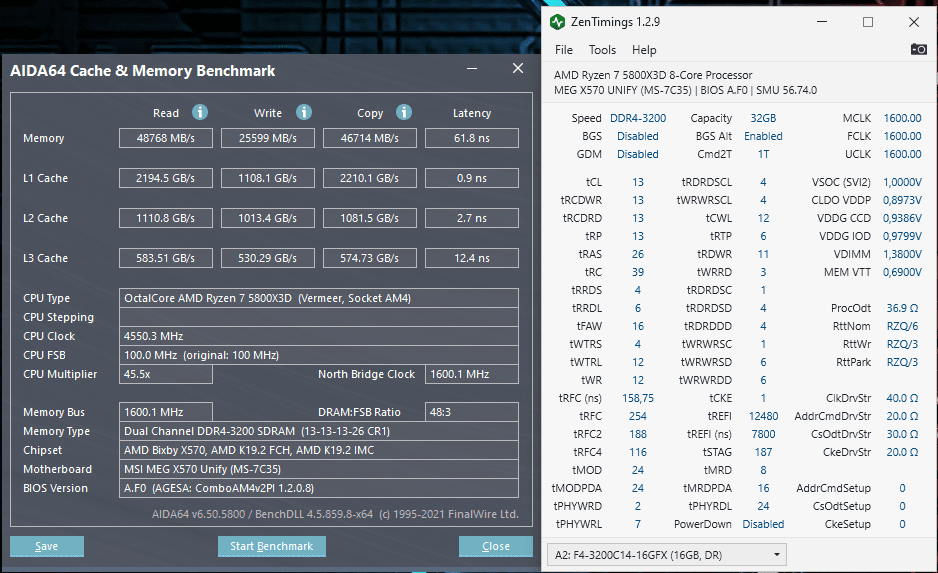This screenshot has height=573, width=938.
Task: Click the CPU Type field OctalCore AMD Ryzen
Action: pos(318,298)
